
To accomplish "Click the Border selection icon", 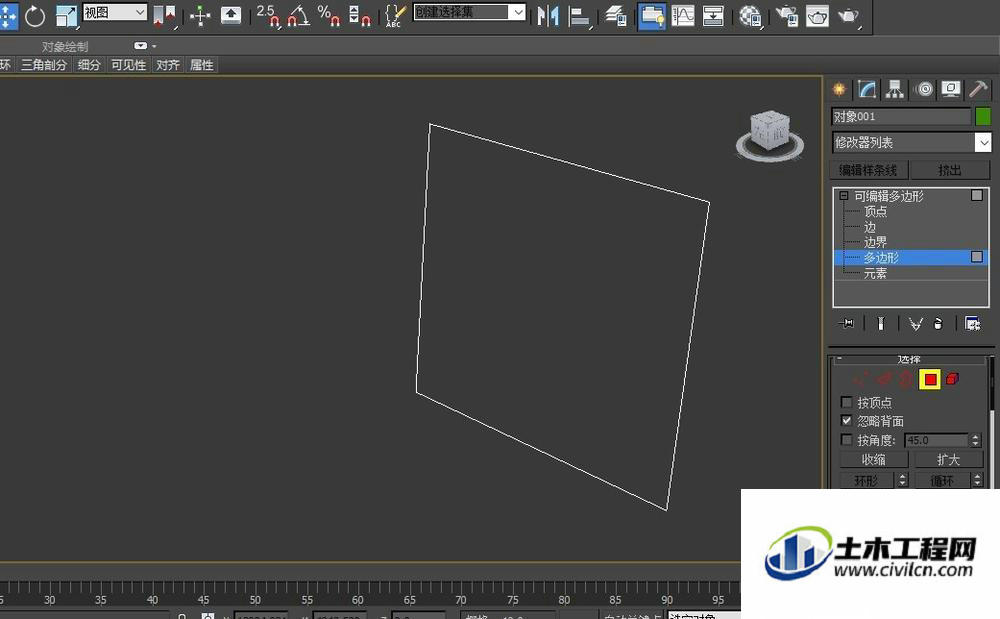I will coord(906,379).
